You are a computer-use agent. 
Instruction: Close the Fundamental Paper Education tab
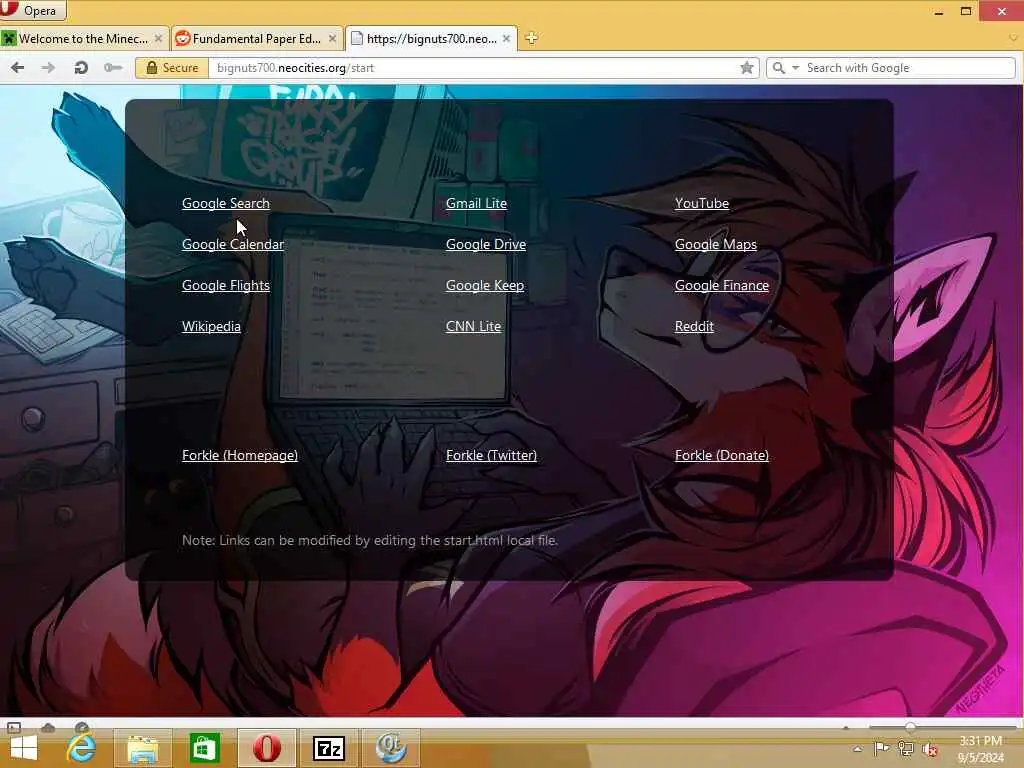coord(332,39)
